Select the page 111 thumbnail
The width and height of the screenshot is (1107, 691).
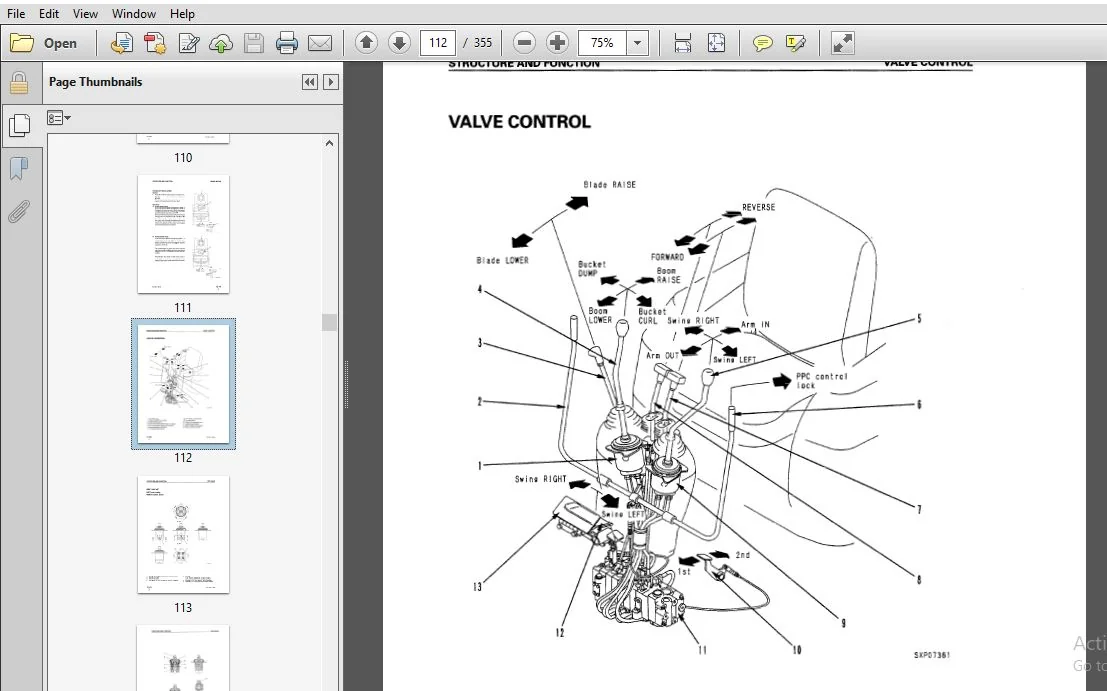tap(183, 234)
